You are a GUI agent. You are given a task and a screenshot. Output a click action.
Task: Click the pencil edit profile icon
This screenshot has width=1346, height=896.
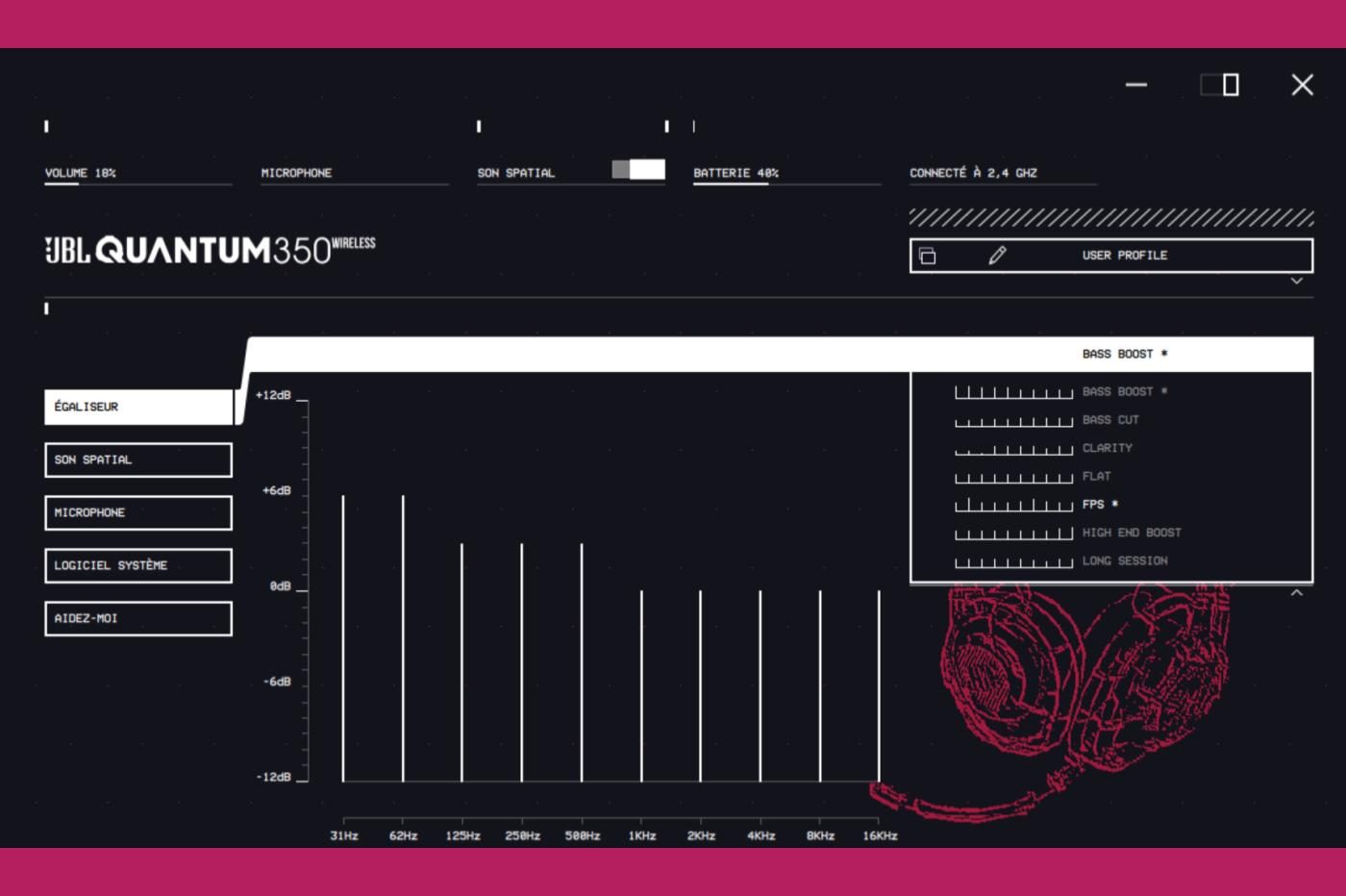click(997, 255)
